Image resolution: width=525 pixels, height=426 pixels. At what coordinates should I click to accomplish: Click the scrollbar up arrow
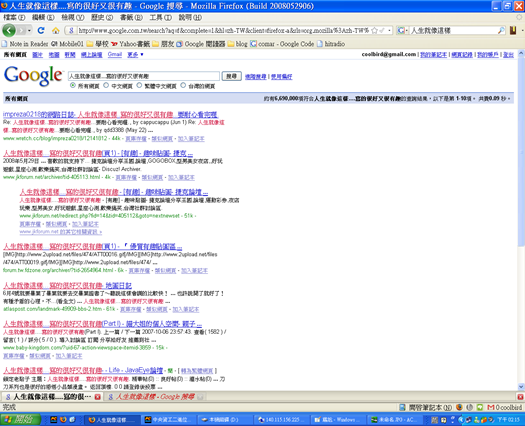(x=521, y=53)
